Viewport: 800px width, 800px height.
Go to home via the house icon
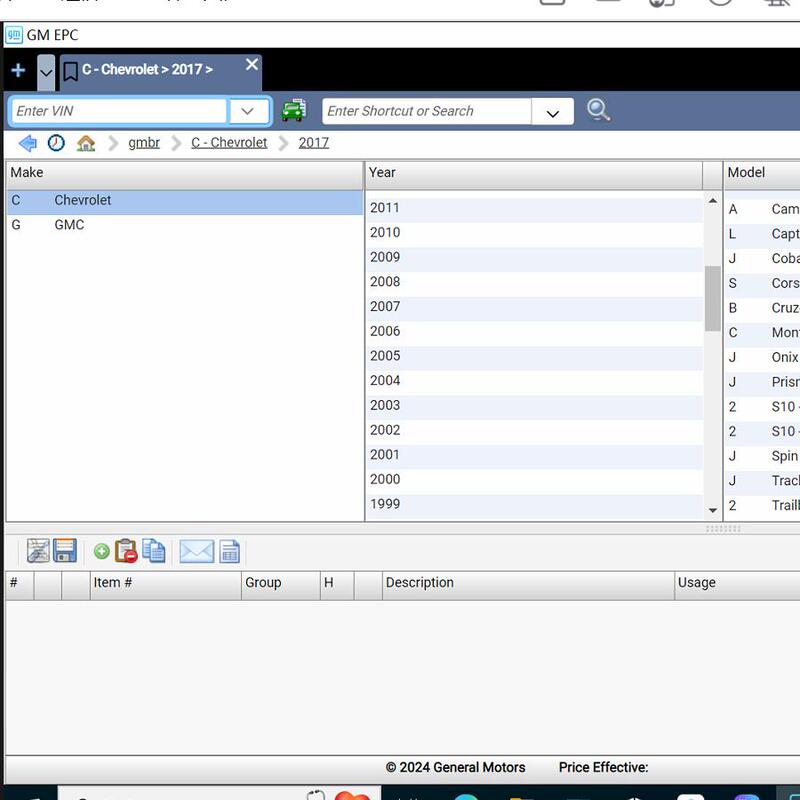86,143
